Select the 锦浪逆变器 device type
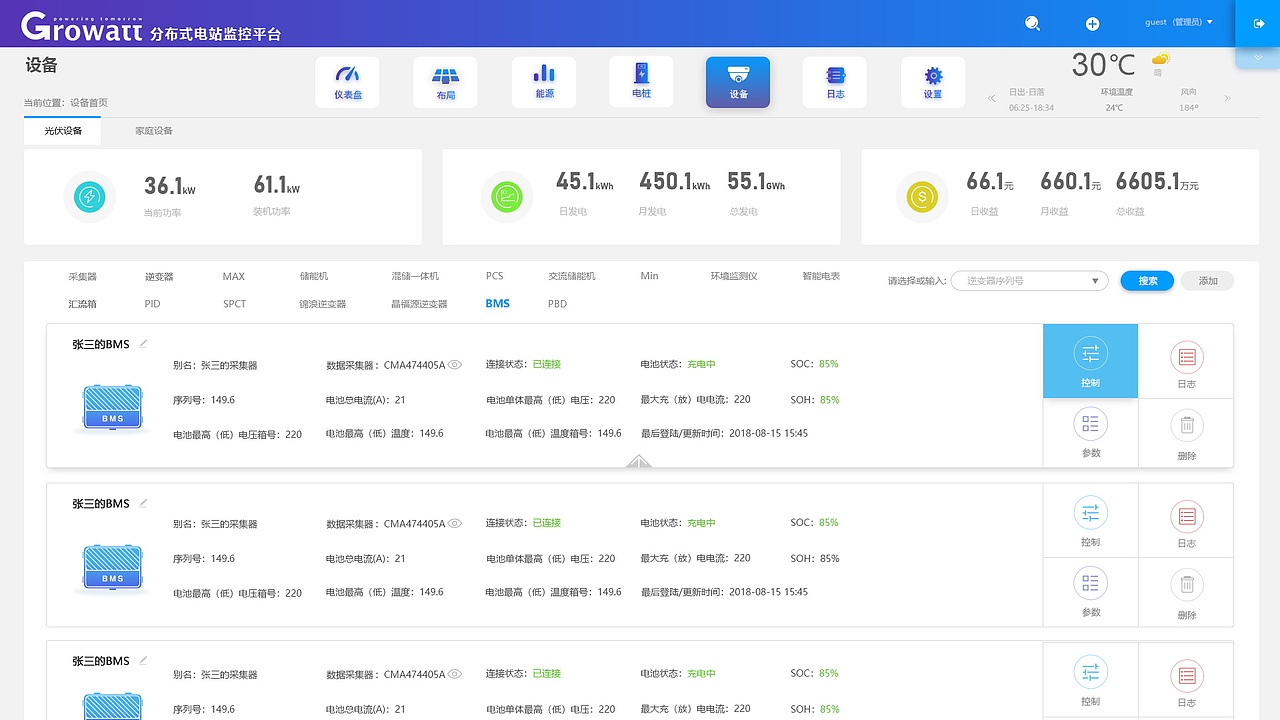Image resolution: width=1280 pixels, height=720 pixels. pos(322,304)
